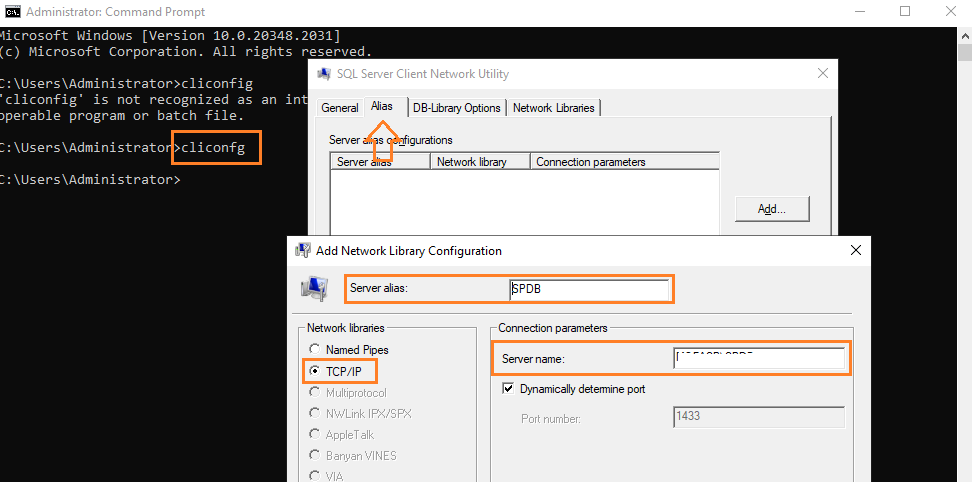Close the Add Network Library Configuration dialog
Viewport: 972px width, 482px height.
(855, 250)
